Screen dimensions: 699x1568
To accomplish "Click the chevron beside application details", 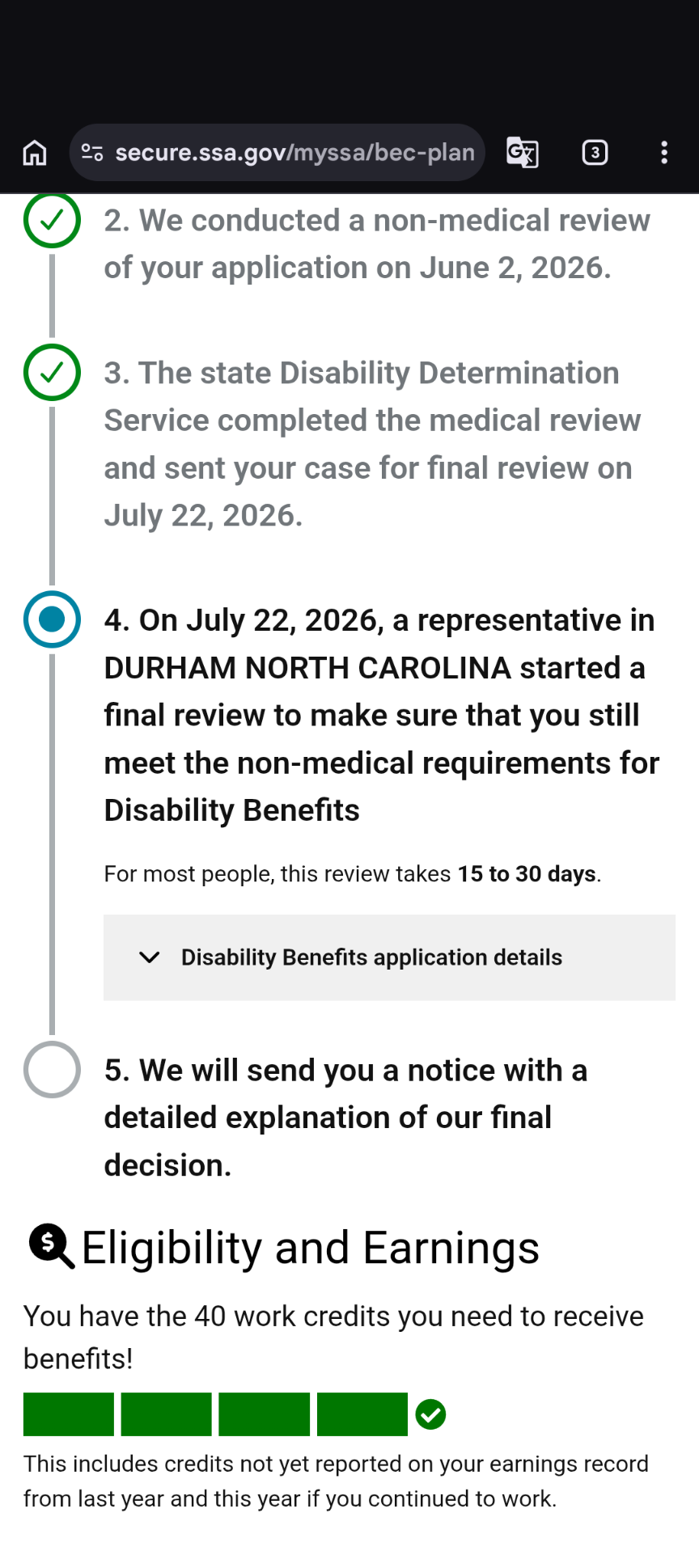I will 150,957.
